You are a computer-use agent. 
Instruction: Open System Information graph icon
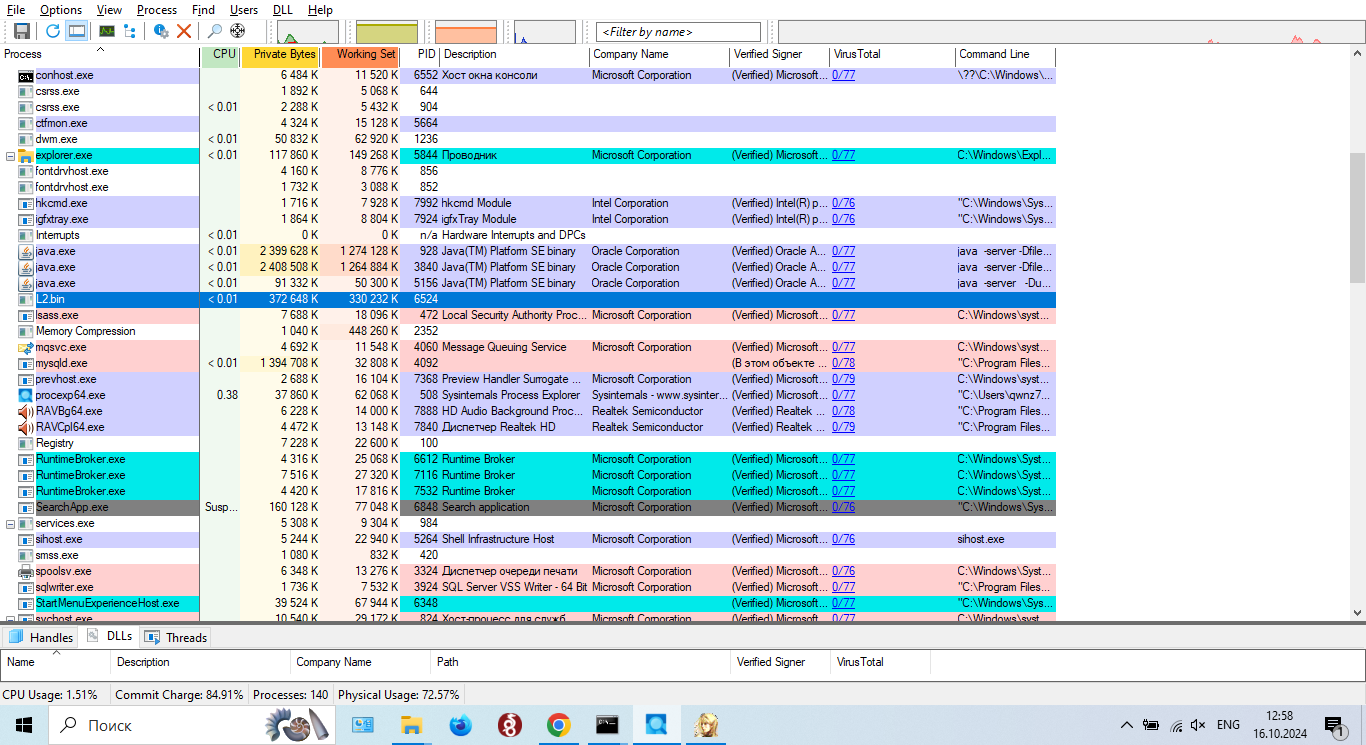[x=106, y=31]
